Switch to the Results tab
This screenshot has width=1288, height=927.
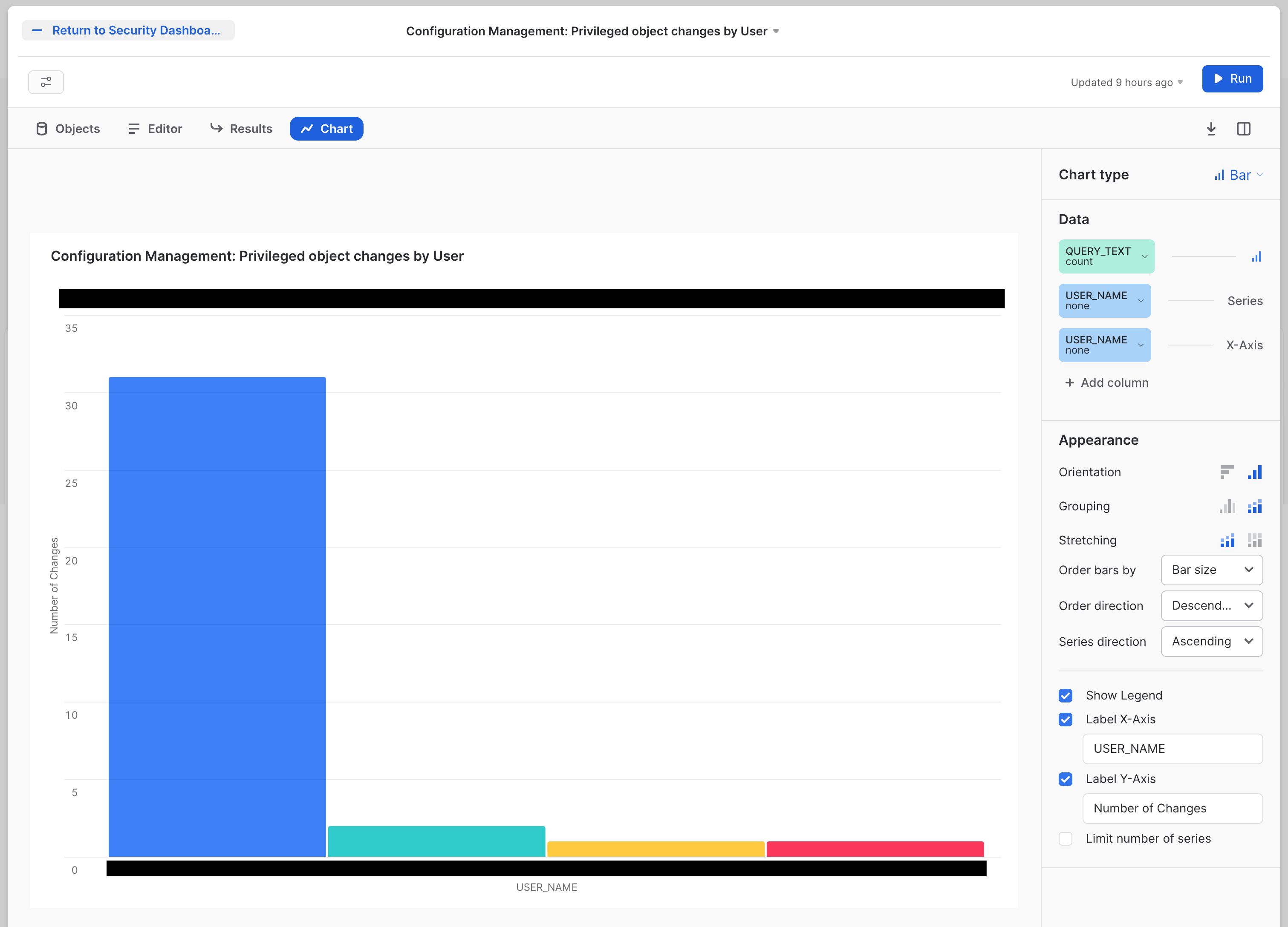[241, 128]
